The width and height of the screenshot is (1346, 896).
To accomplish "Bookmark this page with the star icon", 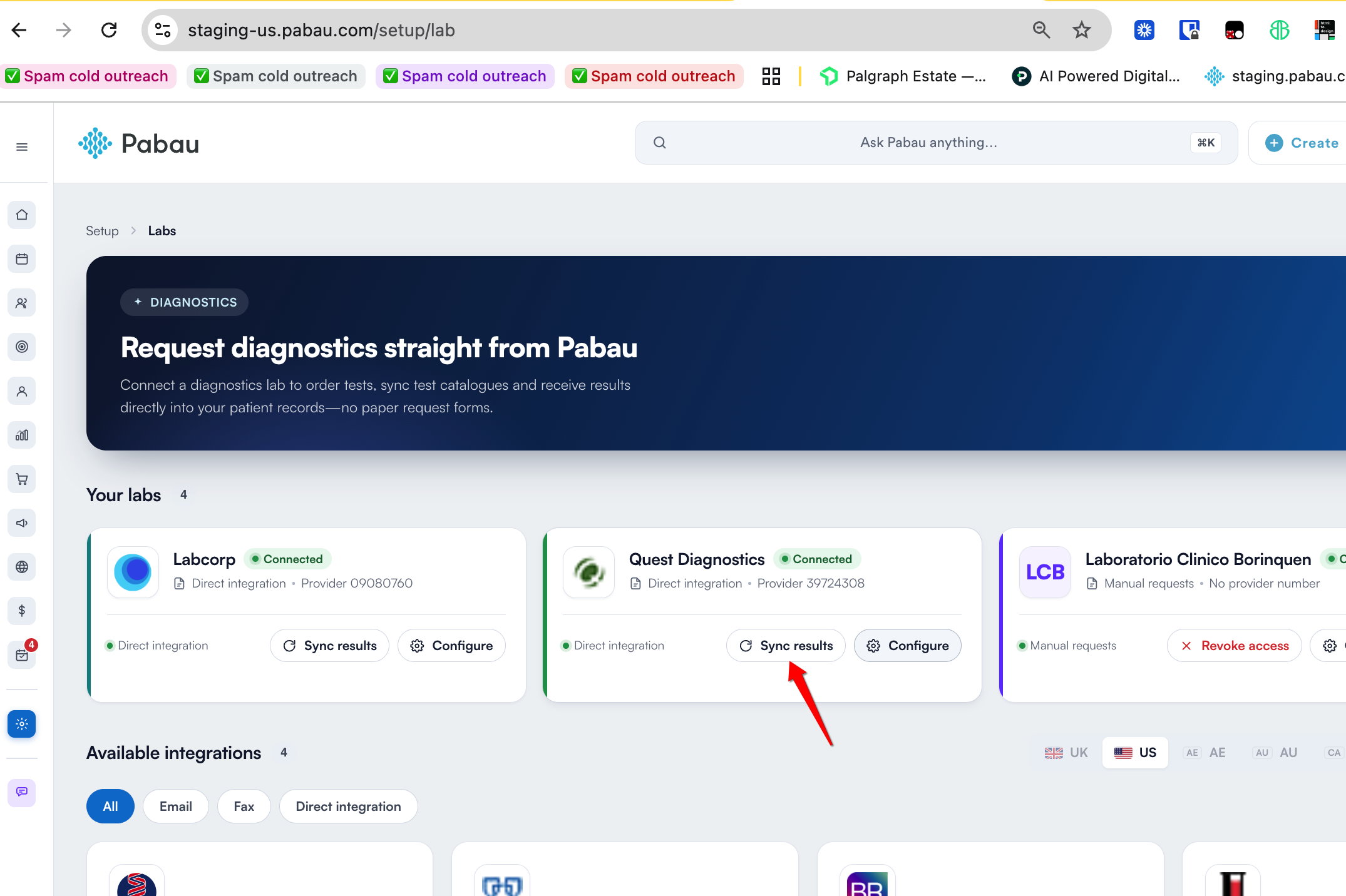I will (x=1082, y=30).
